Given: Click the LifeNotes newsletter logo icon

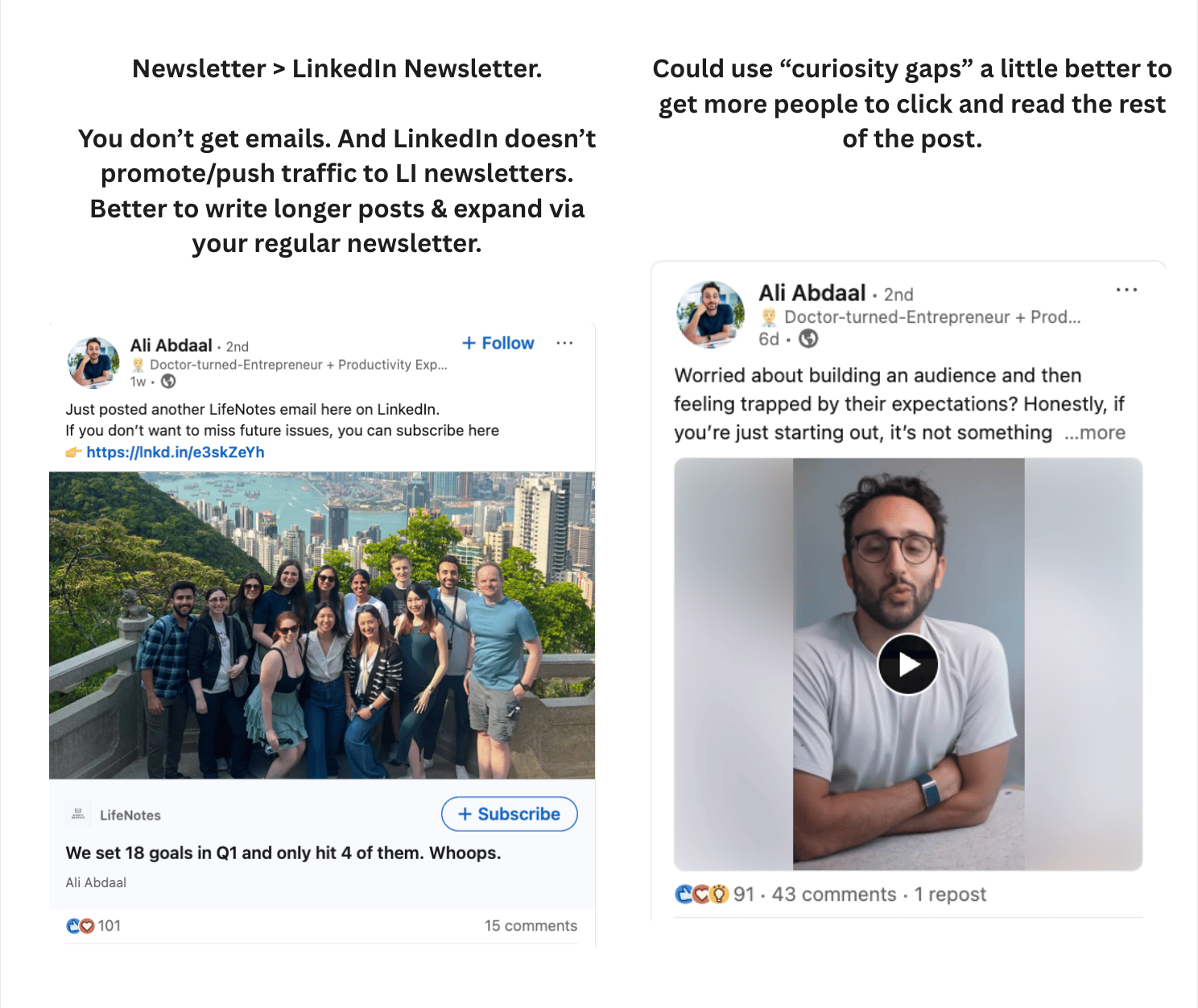Looking at the screenshot, I should click(78, 815).
